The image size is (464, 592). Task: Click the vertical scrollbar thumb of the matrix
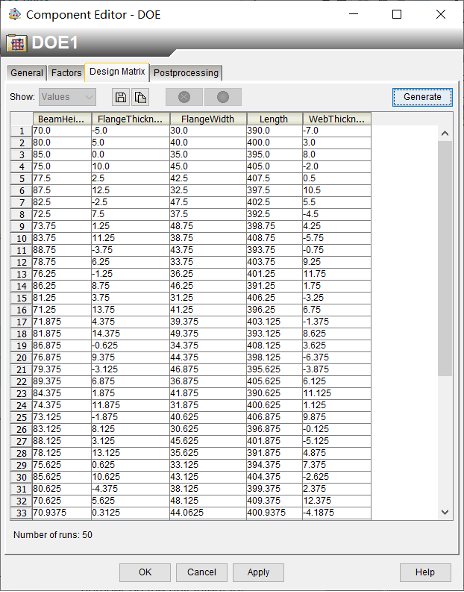click(445, 258)
